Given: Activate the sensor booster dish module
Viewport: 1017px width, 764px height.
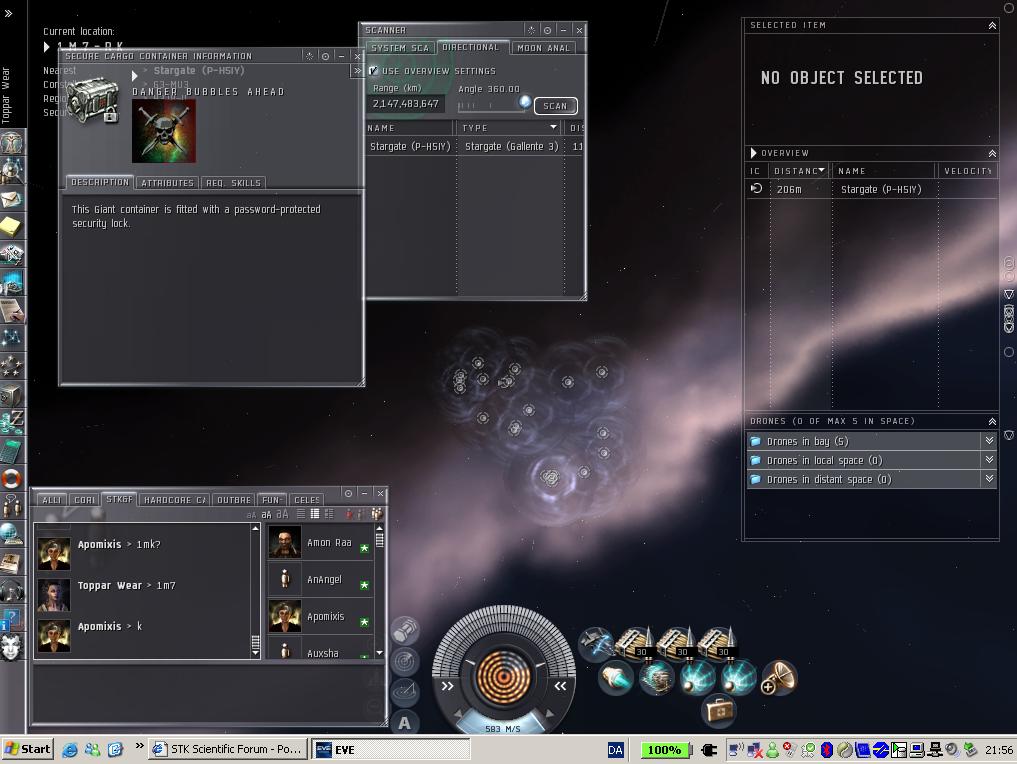Looking at the screenshot, I should (779, 678).
